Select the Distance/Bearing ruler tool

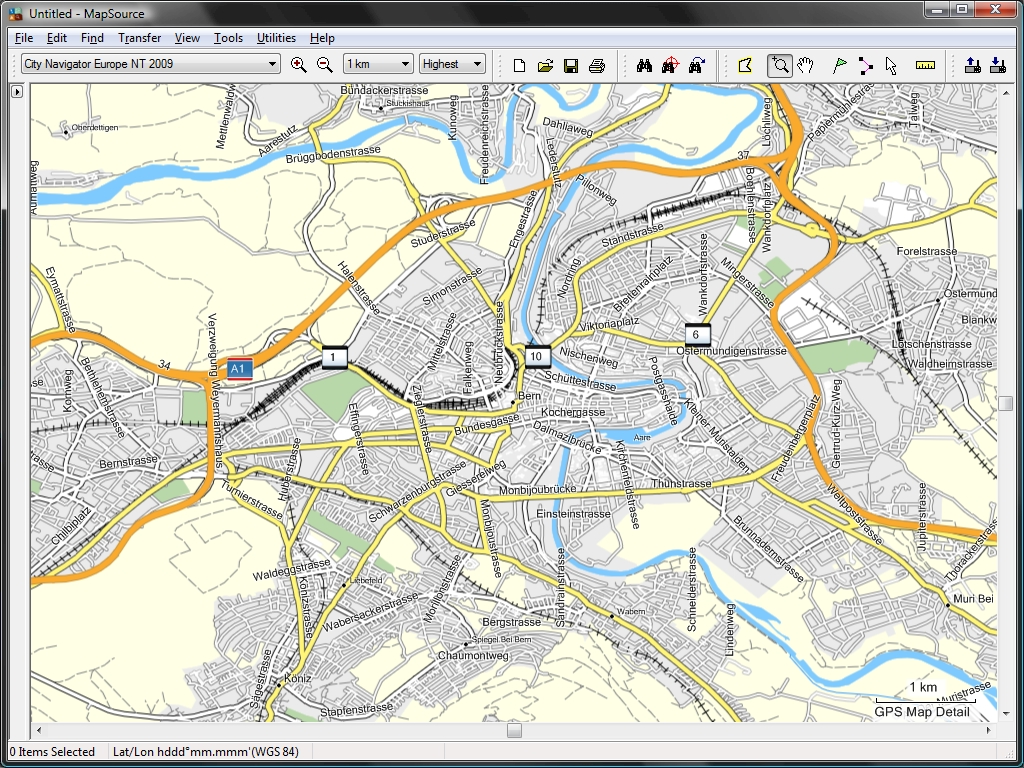[925, 65]
